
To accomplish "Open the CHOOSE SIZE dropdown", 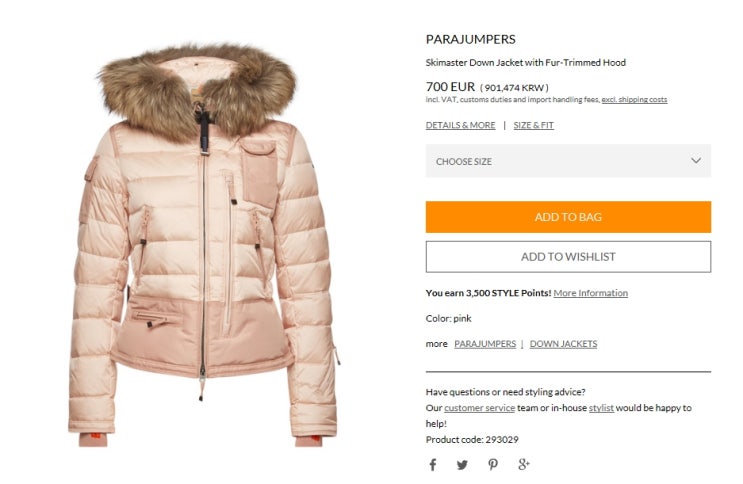I will pos(568,161).
